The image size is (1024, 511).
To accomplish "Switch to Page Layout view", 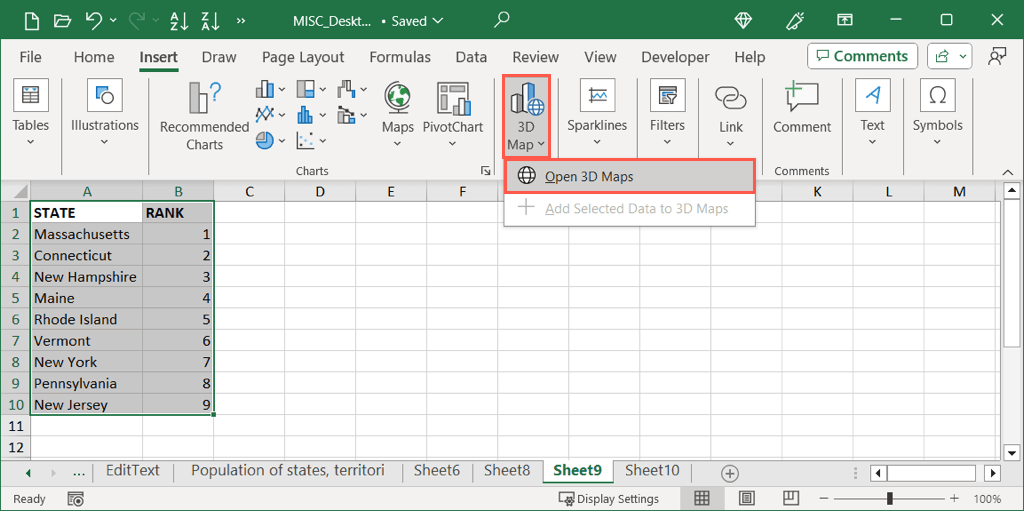I will pos(746,498).
